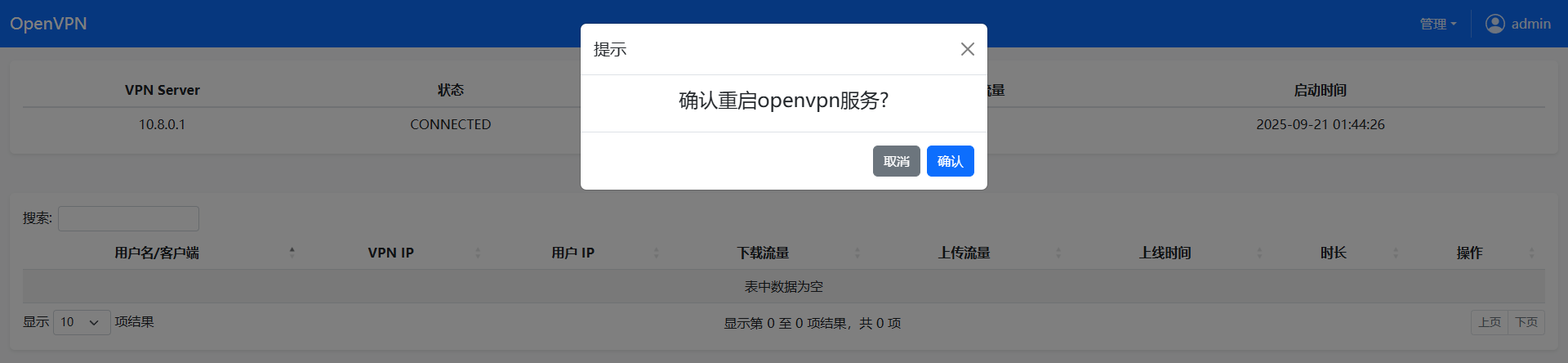
Task: Go to next page with 下页
Action: pyautogui.click(x=1526, y=322)
